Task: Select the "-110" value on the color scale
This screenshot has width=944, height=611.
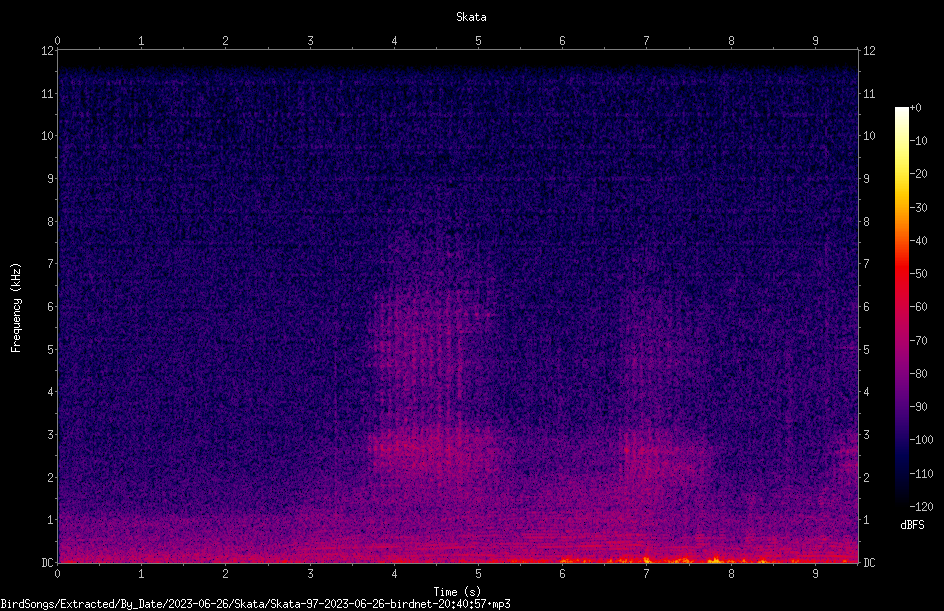Action: (922, 474)
